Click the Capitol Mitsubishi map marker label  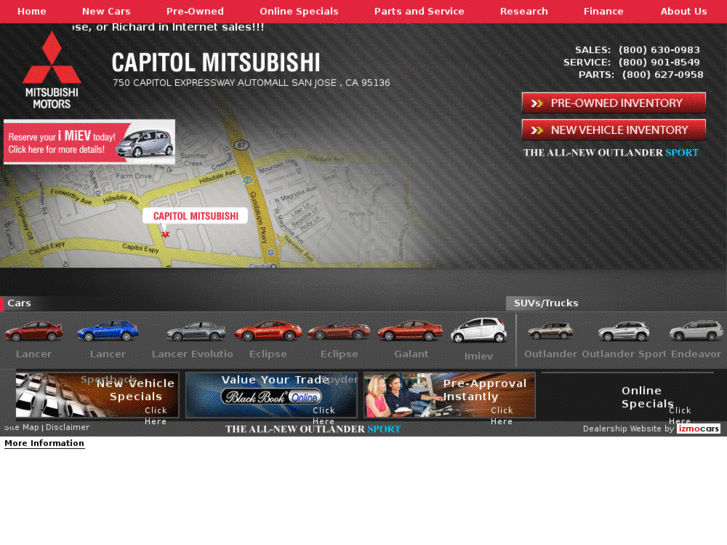tap(195, 216)
